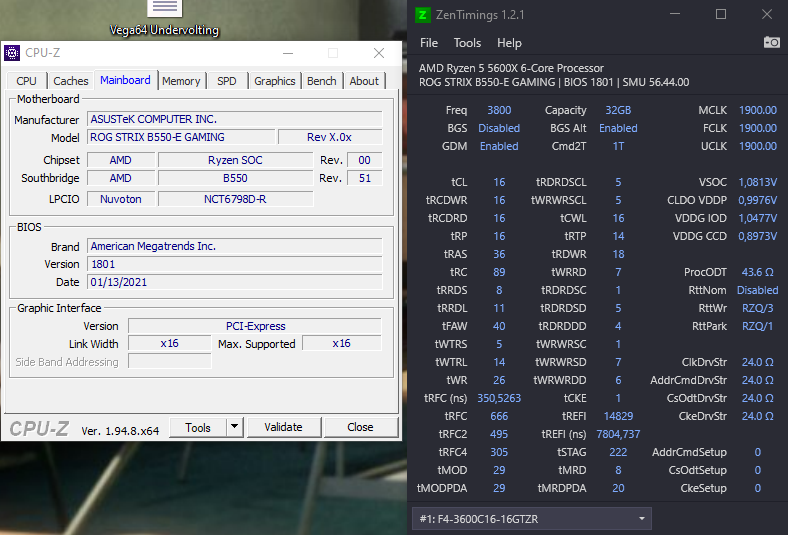Screen dimensions: 788x535
Task: Click the Capacity value 32GB
Action: [618, 110]
